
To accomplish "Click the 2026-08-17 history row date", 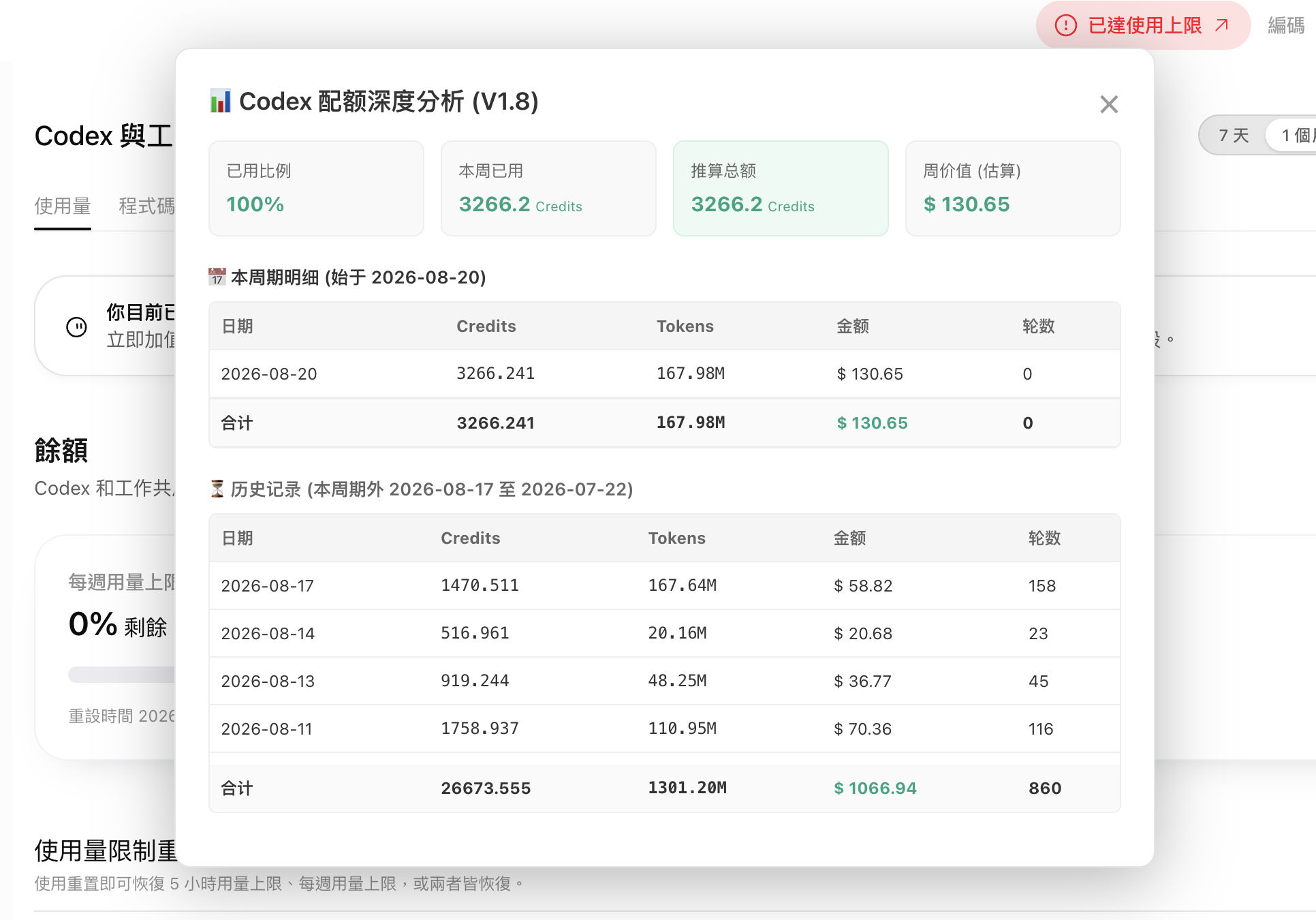I will point(268,585).
